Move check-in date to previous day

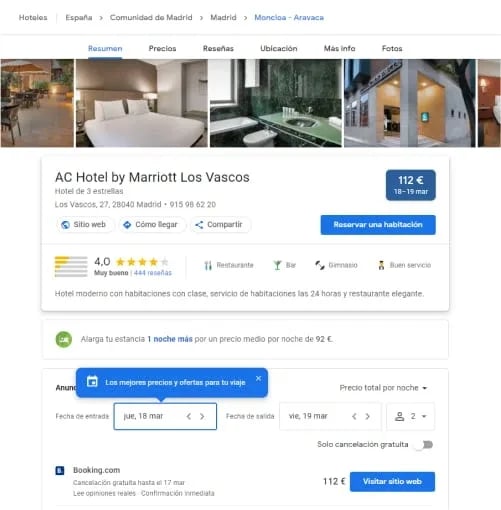click(189, 416)
